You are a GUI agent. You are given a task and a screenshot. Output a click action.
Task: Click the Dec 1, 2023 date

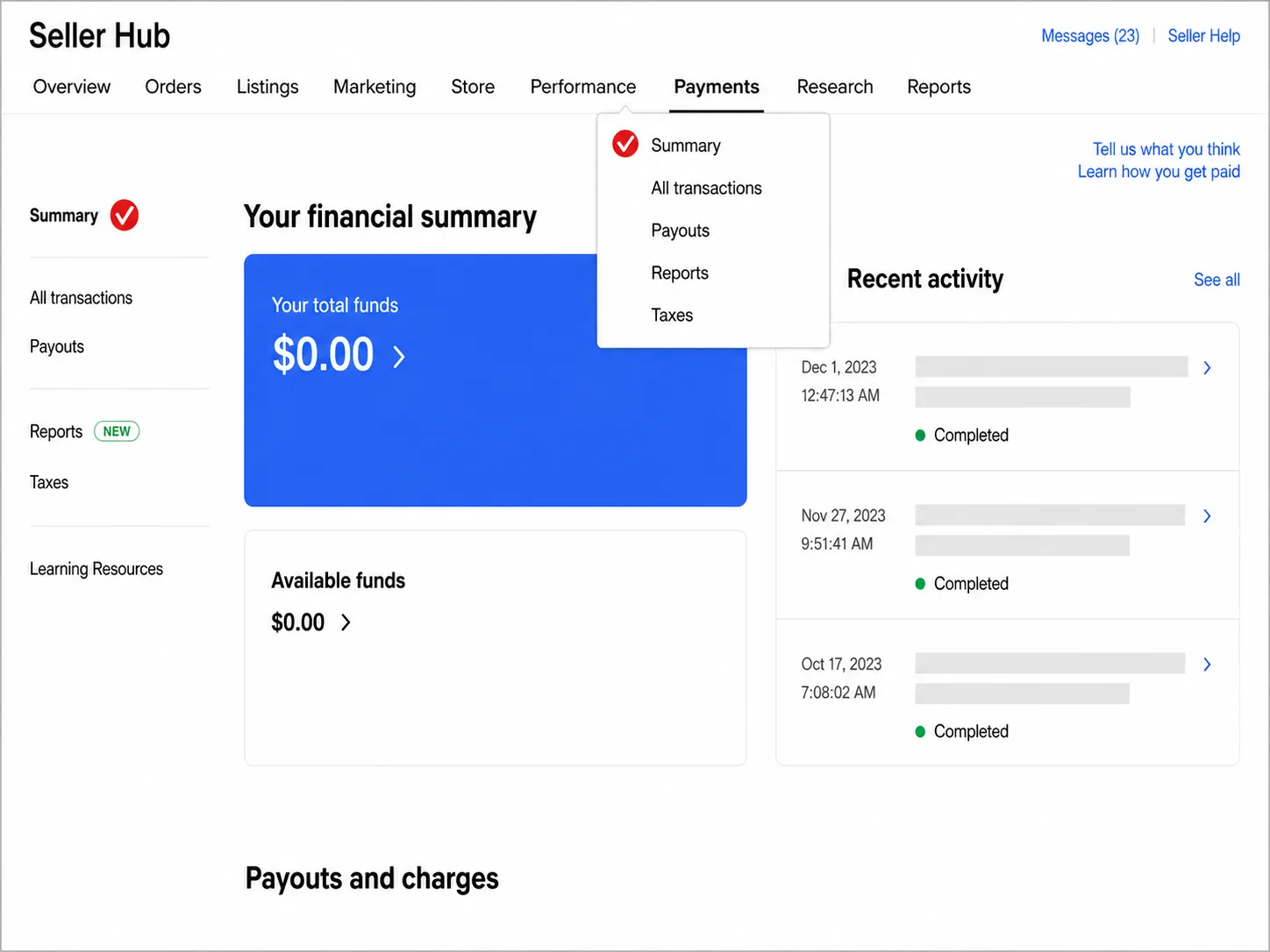[838, 367]
